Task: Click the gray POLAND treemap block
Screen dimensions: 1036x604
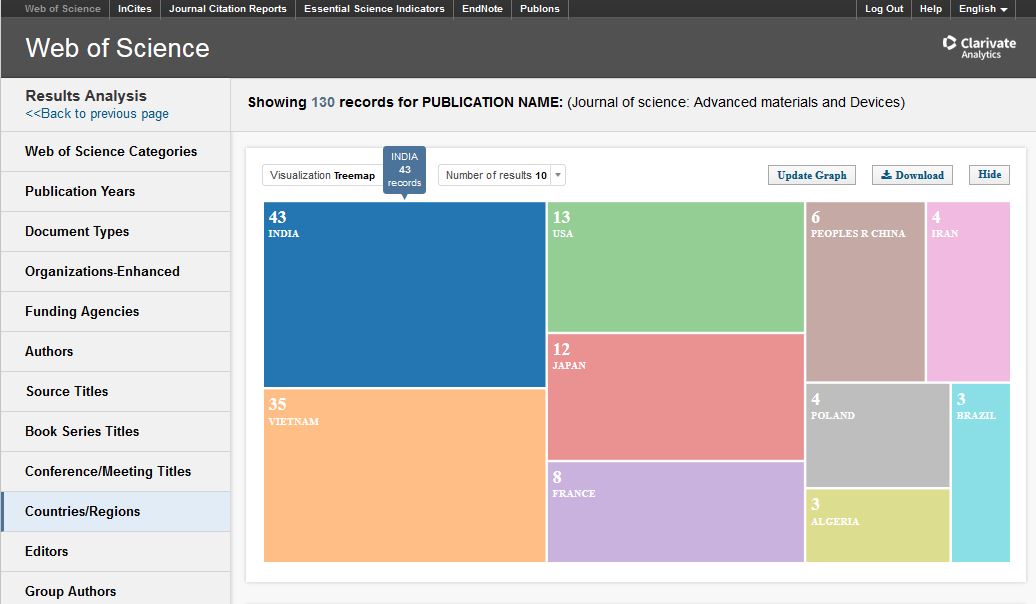Action: (877, 435)
